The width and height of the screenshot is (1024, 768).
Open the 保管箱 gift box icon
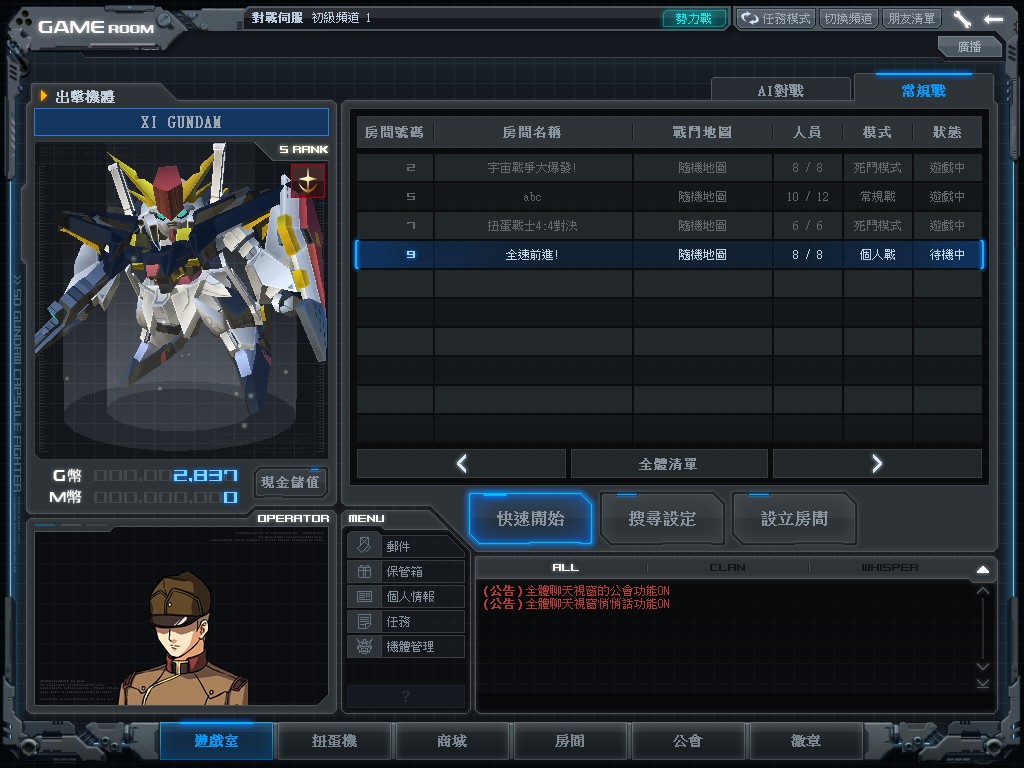(x=364, y=572)
